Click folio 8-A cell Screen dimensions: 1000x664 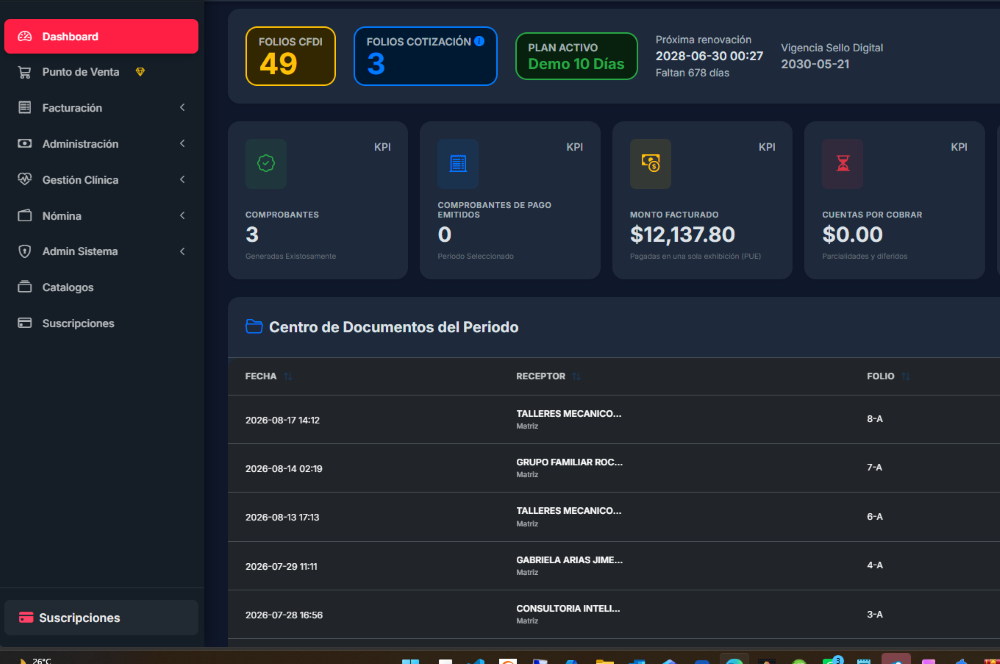[x=874, y=419]
